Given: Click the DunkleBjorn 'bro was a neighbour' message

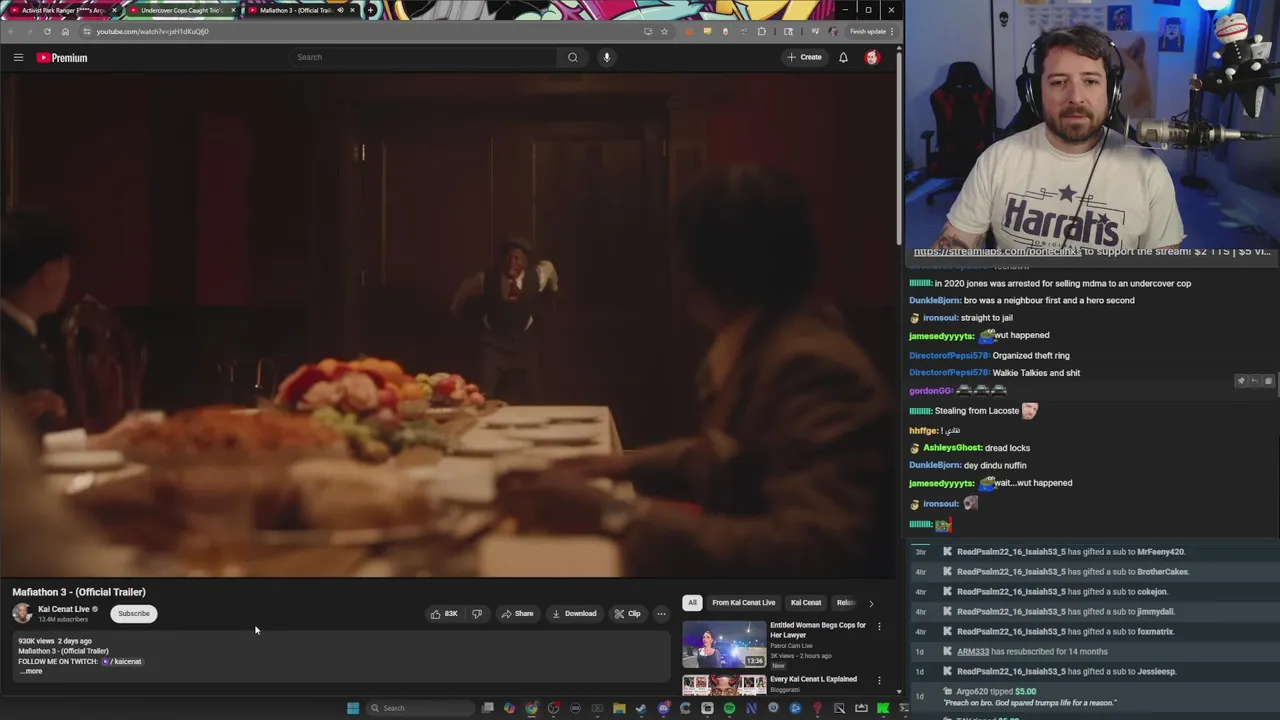Looking at the screenshot, I should (1021, 300).
